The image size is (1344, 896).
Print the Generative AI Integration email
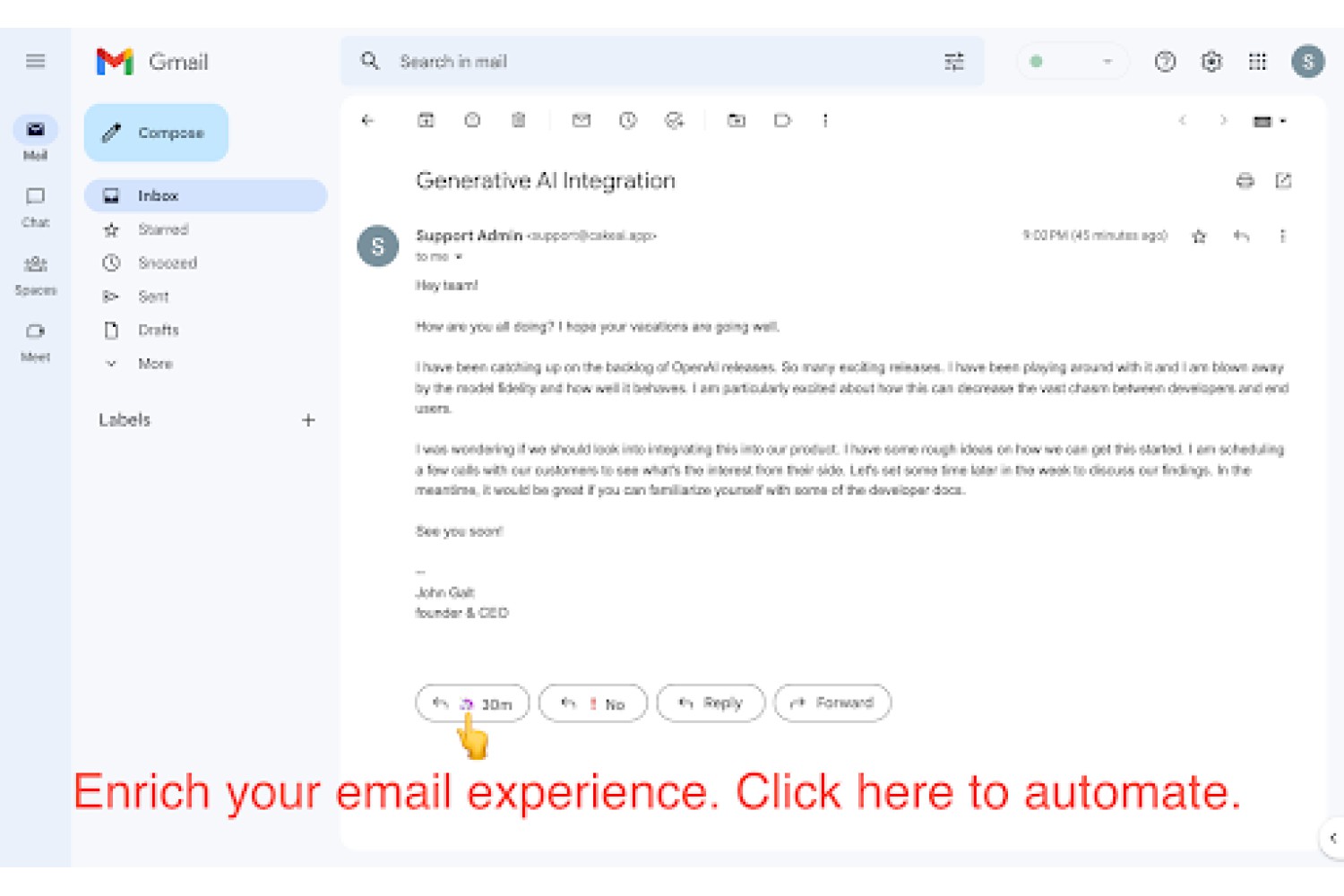1245,181
